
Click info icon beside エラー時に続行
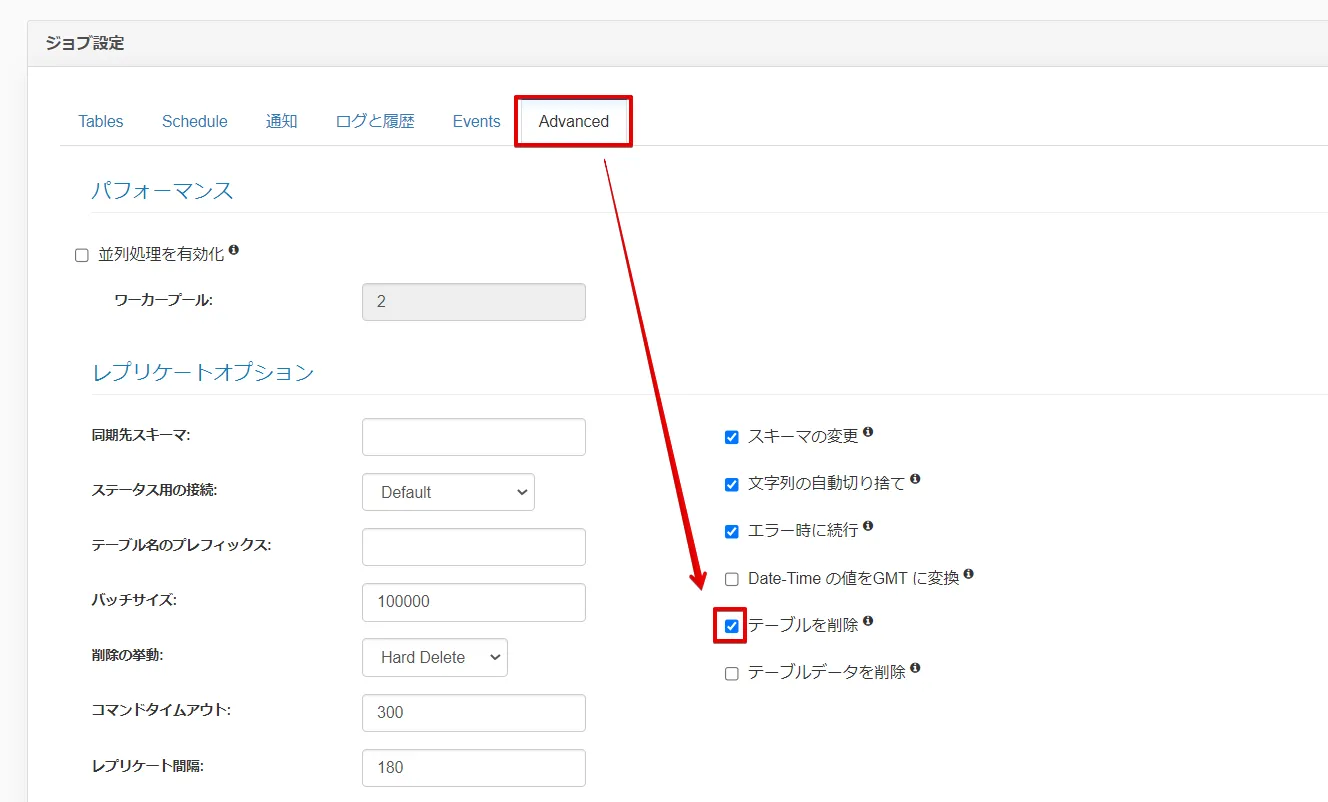click(868, 526)
